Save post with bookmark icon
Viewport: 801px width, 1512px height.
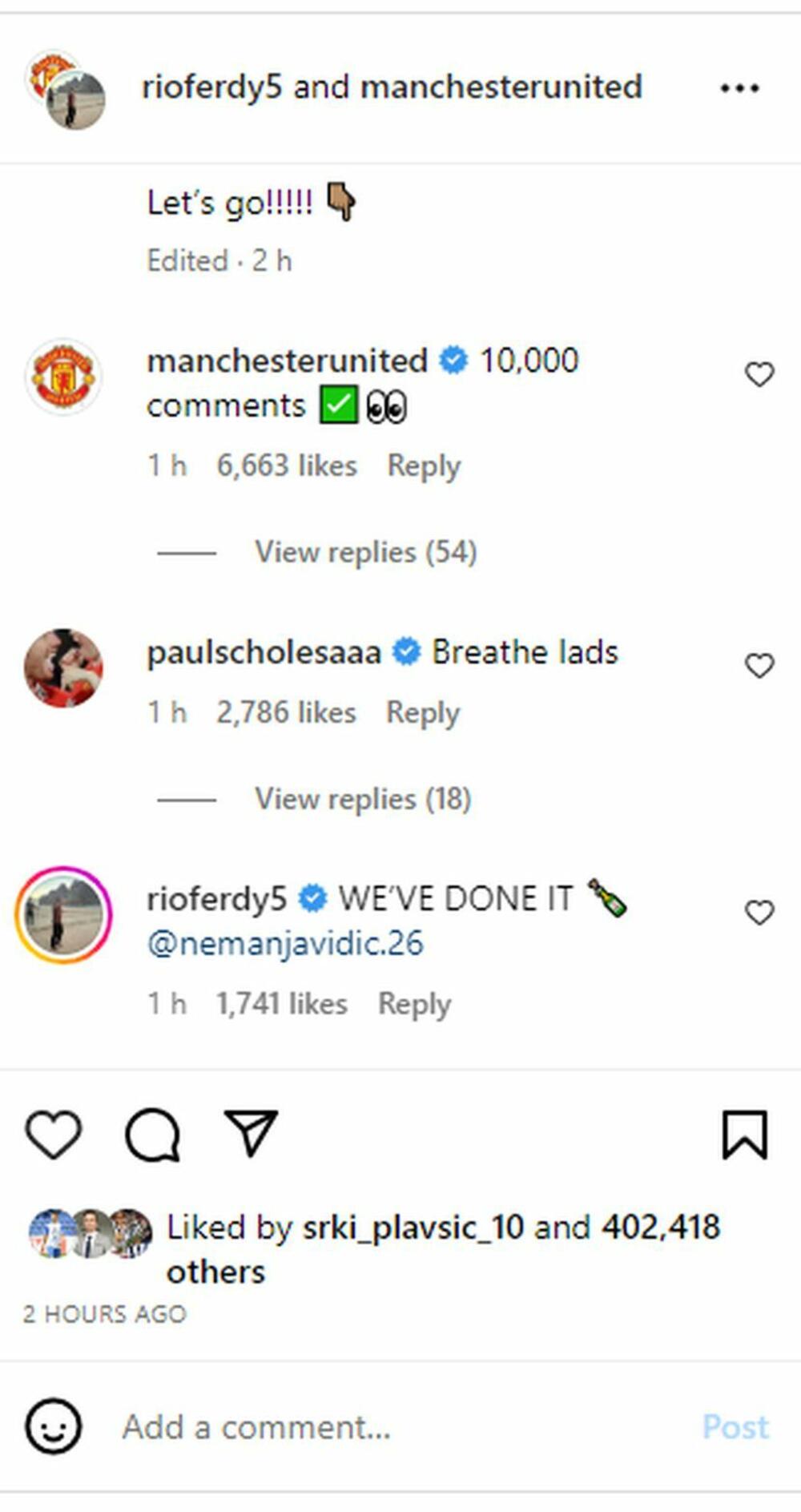click(x=744, y=1134)
